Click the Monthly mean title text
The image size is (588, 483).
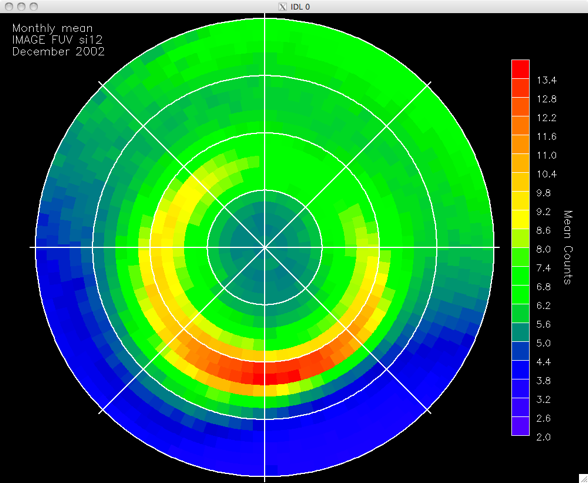click(x=52, y=28)
